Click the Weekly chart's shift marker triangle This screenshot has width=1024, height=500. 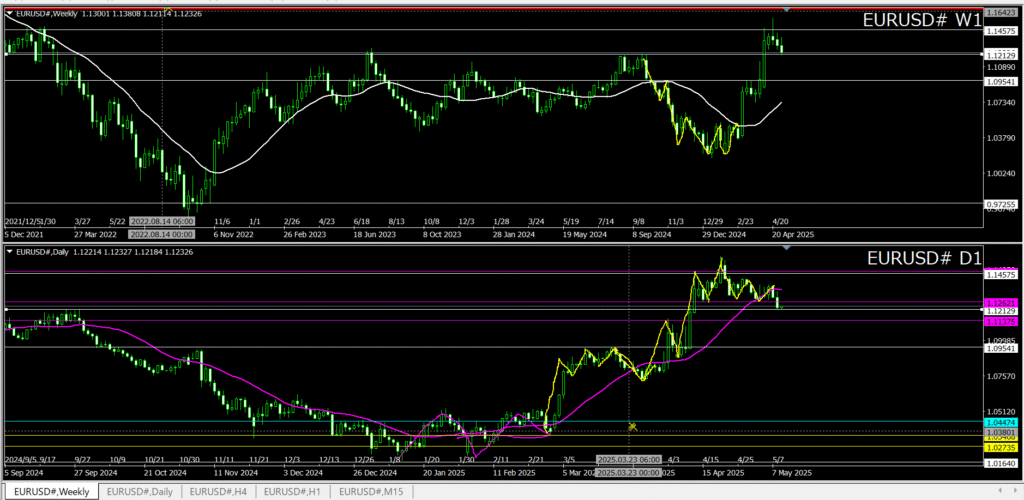pyautogui.click(x=787, y=9)
